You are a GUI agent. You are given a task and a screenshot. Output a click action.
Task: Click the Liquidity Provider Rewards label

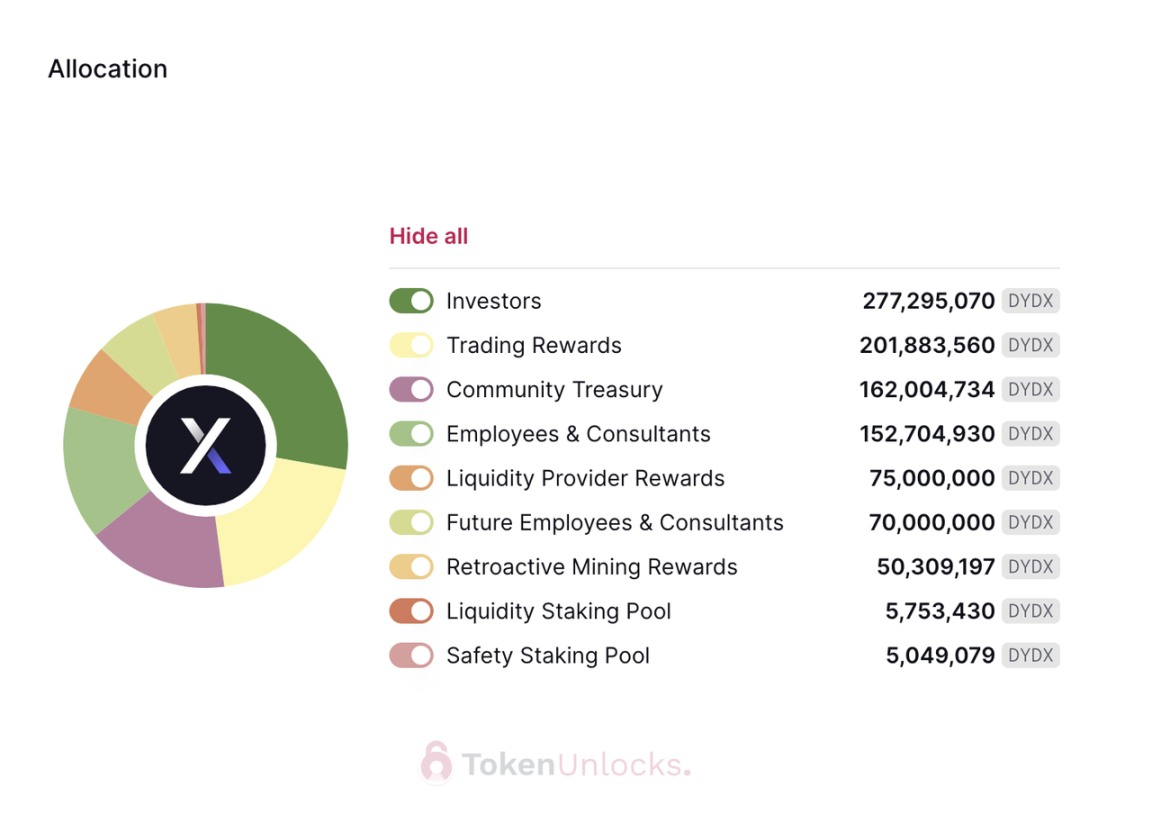586,478
